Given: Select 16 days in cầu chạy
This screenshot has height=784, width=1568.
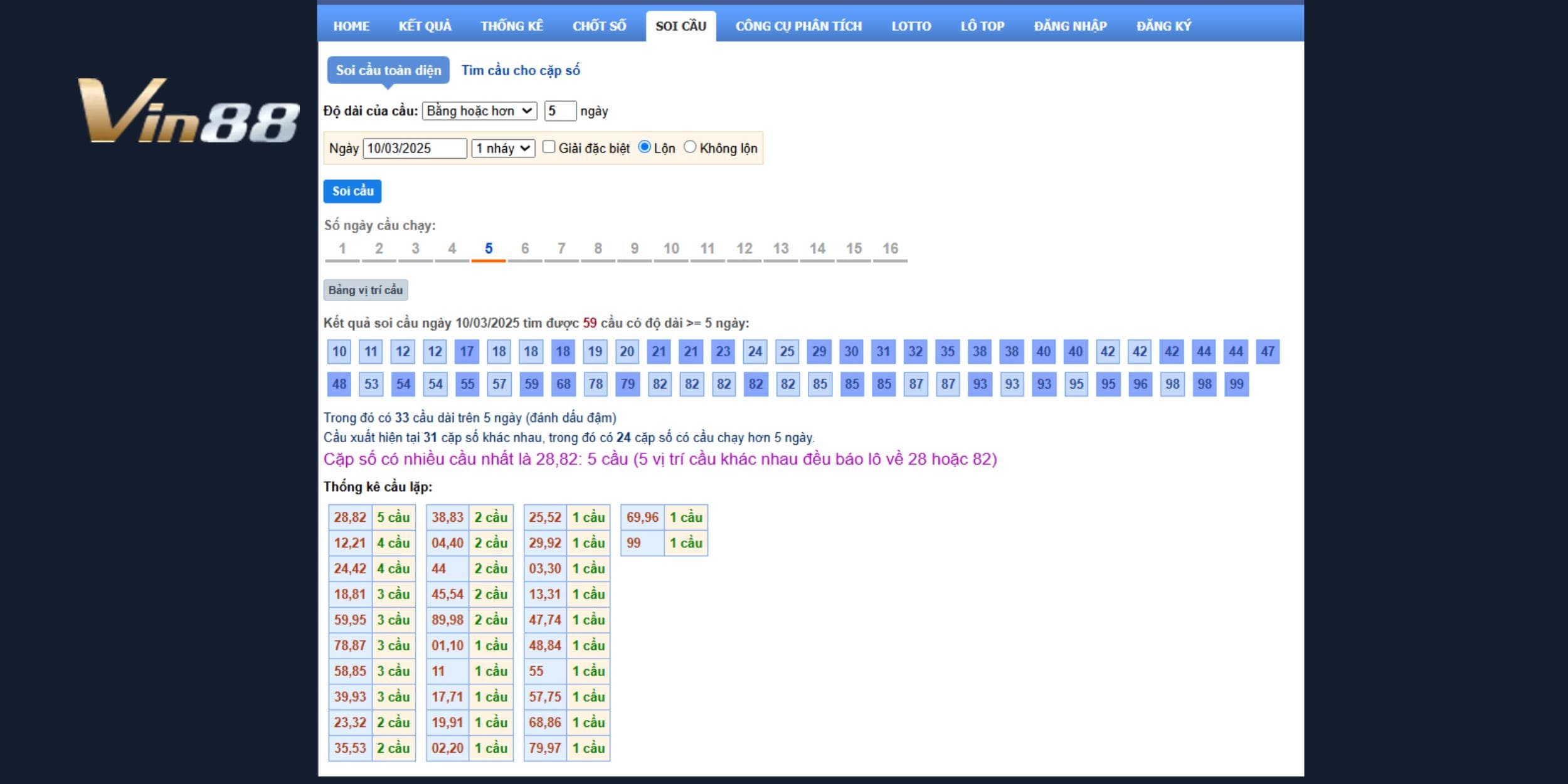Looking at the screenshot, I should [x=891, y=249].
